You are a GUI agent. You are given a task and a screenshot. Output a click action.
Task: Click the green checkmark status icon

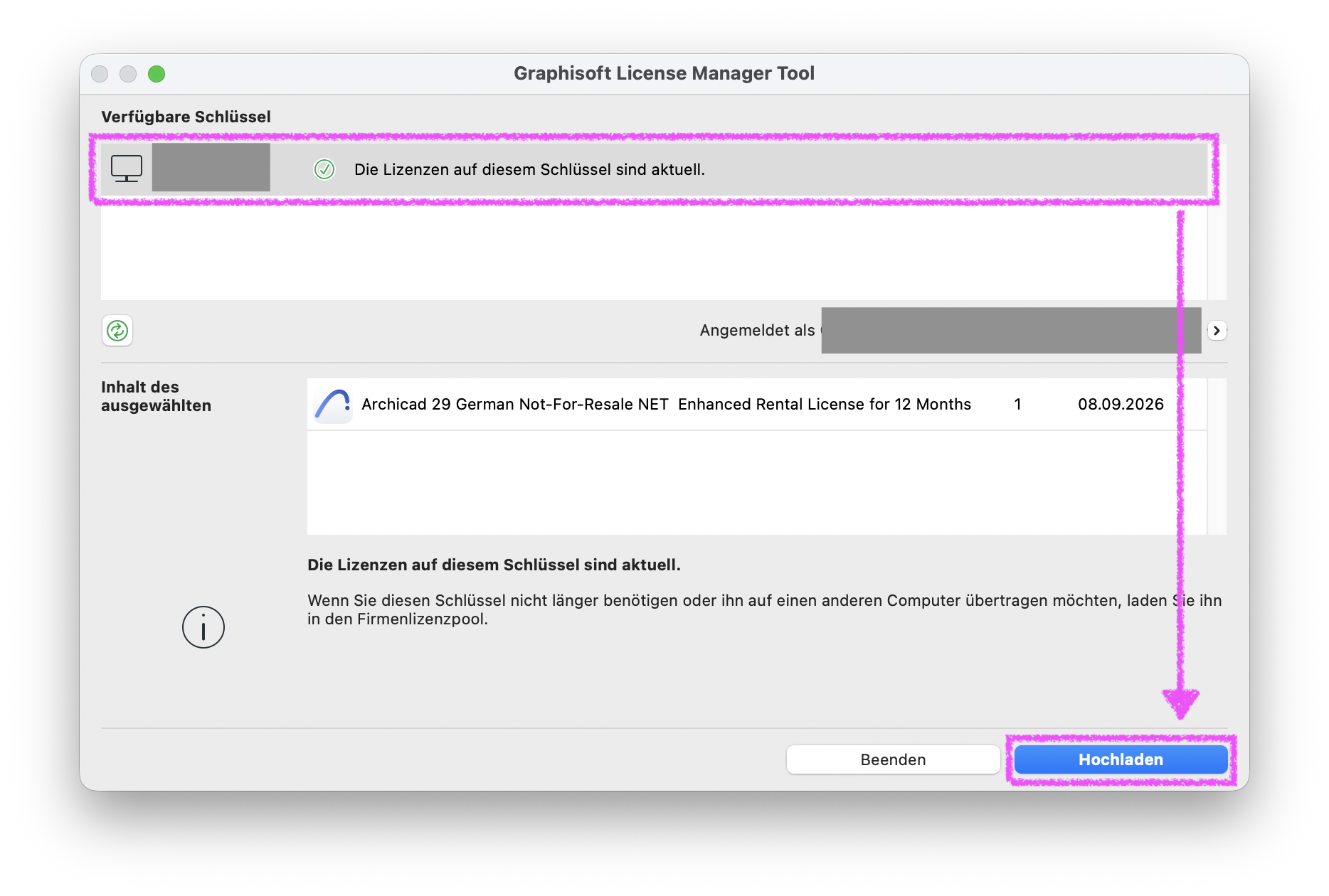pos(324,169)
